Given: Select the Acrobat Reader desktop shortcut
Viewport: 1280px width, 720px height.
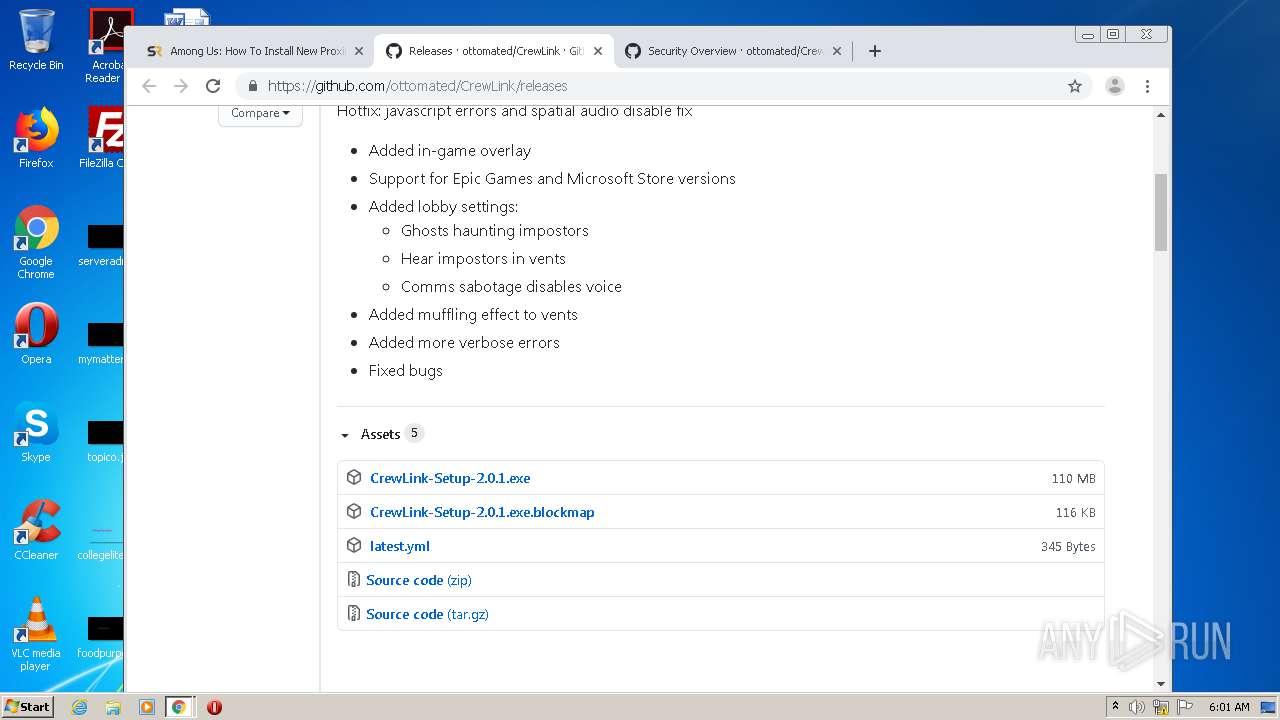Looking at the screenshot, I should [106, 46].
